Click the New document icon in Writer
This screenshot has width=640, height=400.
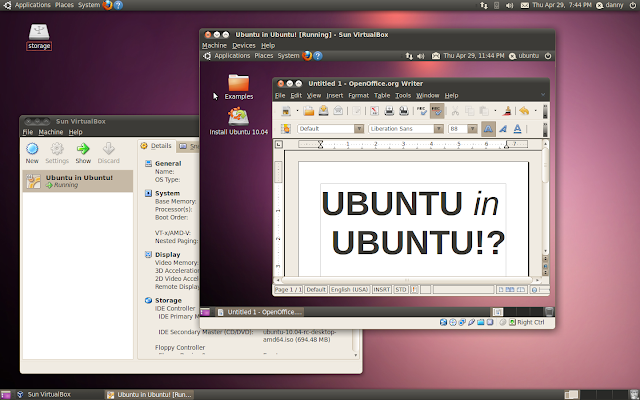click(286, 111)
